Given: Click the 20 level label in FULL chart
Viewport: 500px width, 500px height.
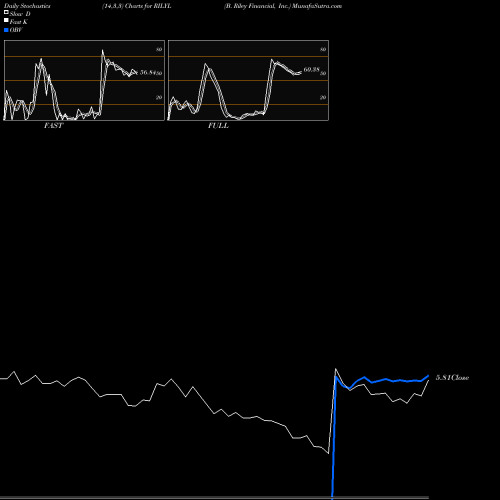Looking at the screenshot, I should [323, 97].
